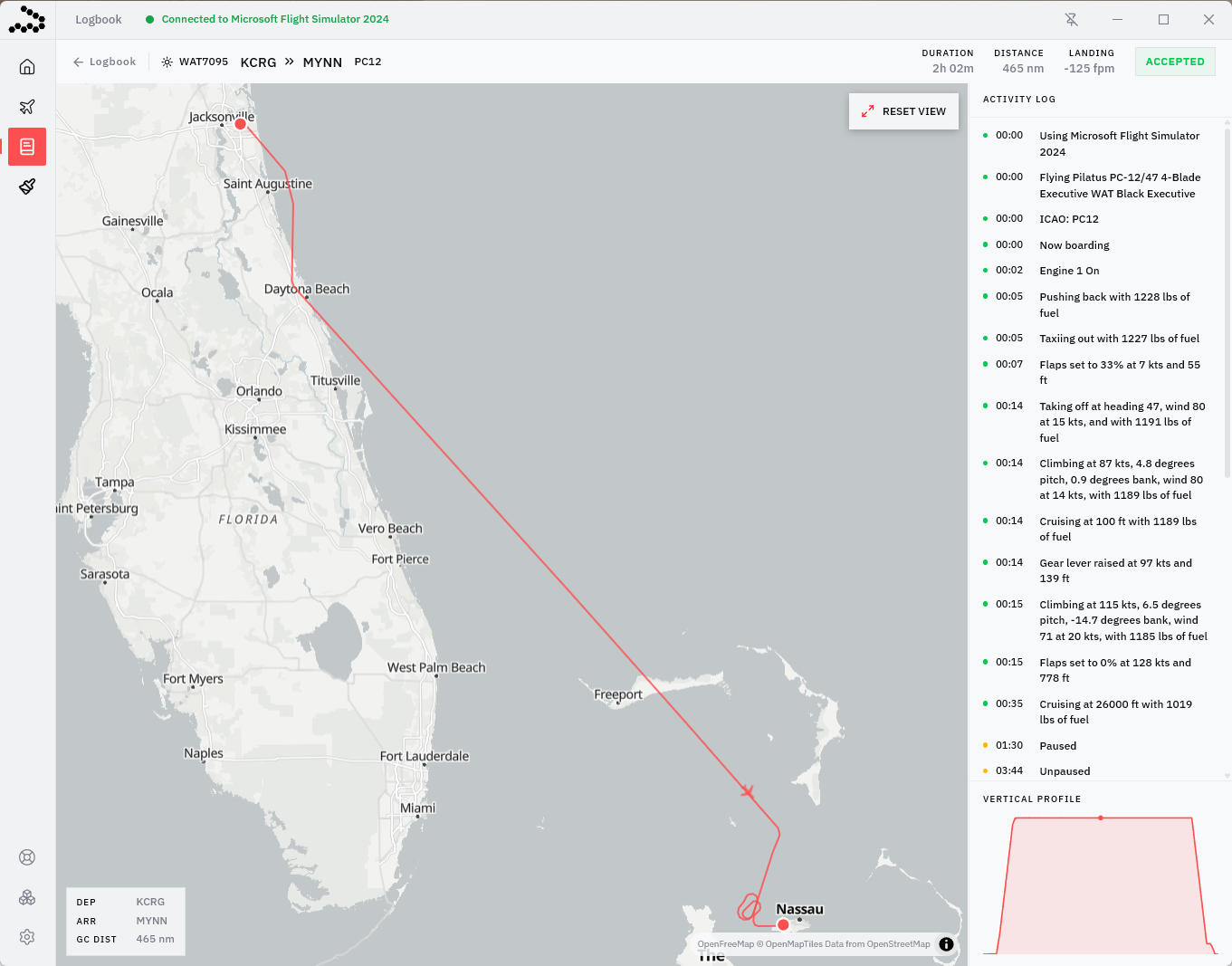This screenshot has height=966, width=1232.
Task: Click KCRG in the route header
Action: (258, 62)
